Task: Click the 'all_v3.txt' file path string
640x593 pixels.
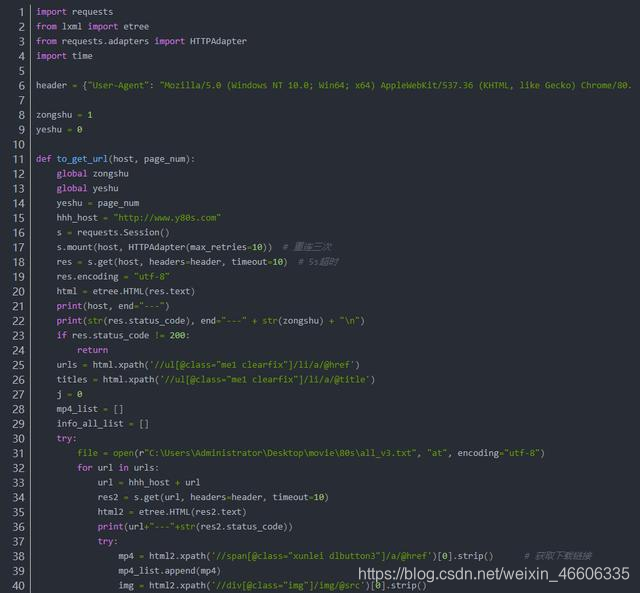Action: [280, 453]
